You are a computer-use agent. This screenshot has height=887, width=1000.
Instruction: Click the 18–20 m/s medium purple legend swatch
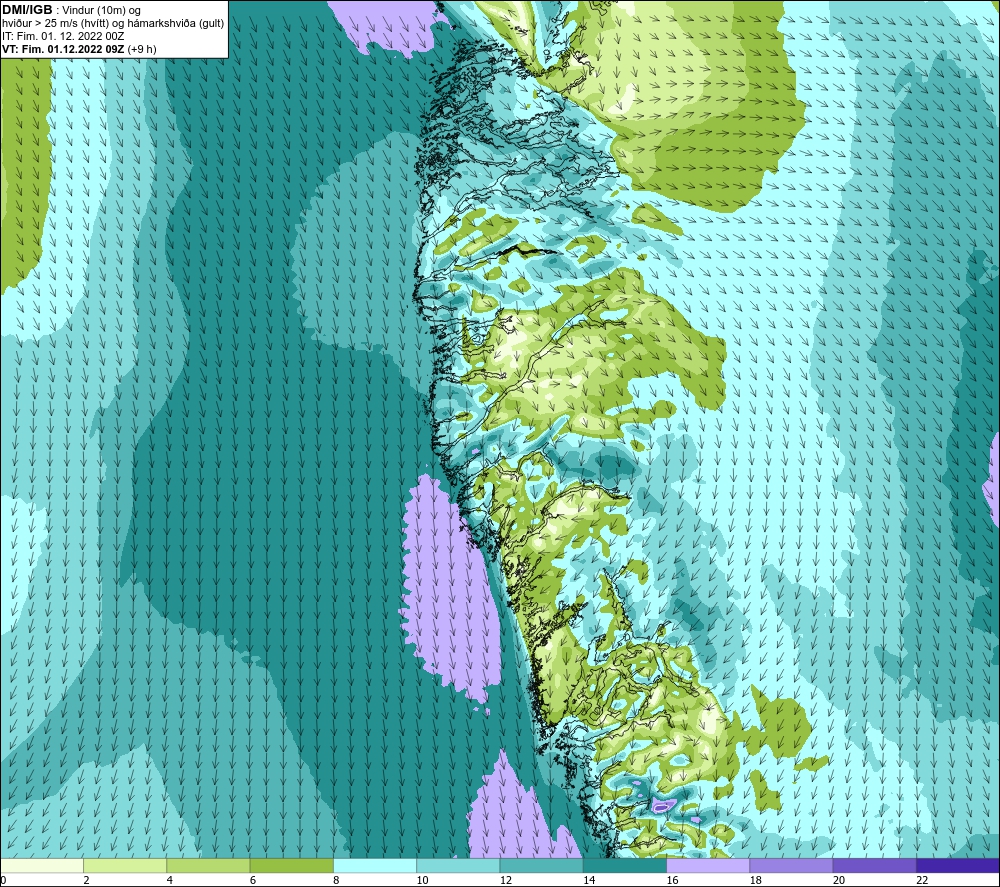(x=791, y=866)
